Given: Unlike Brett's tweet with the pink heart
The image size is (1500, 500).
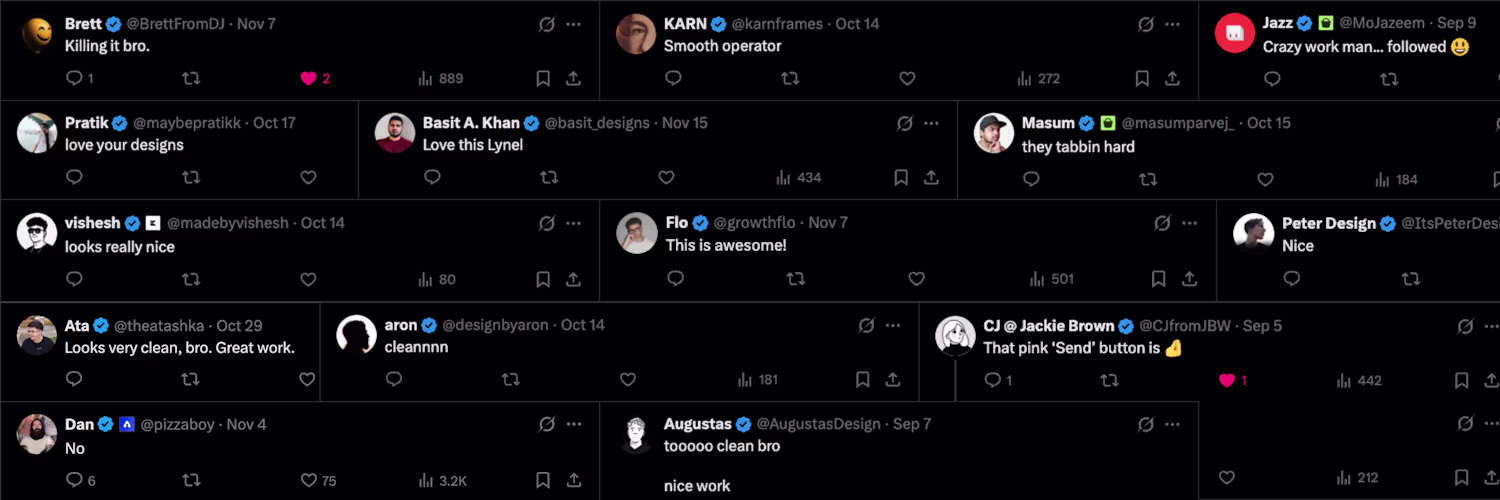Looking at the screenshot, I should pos(308,78).
